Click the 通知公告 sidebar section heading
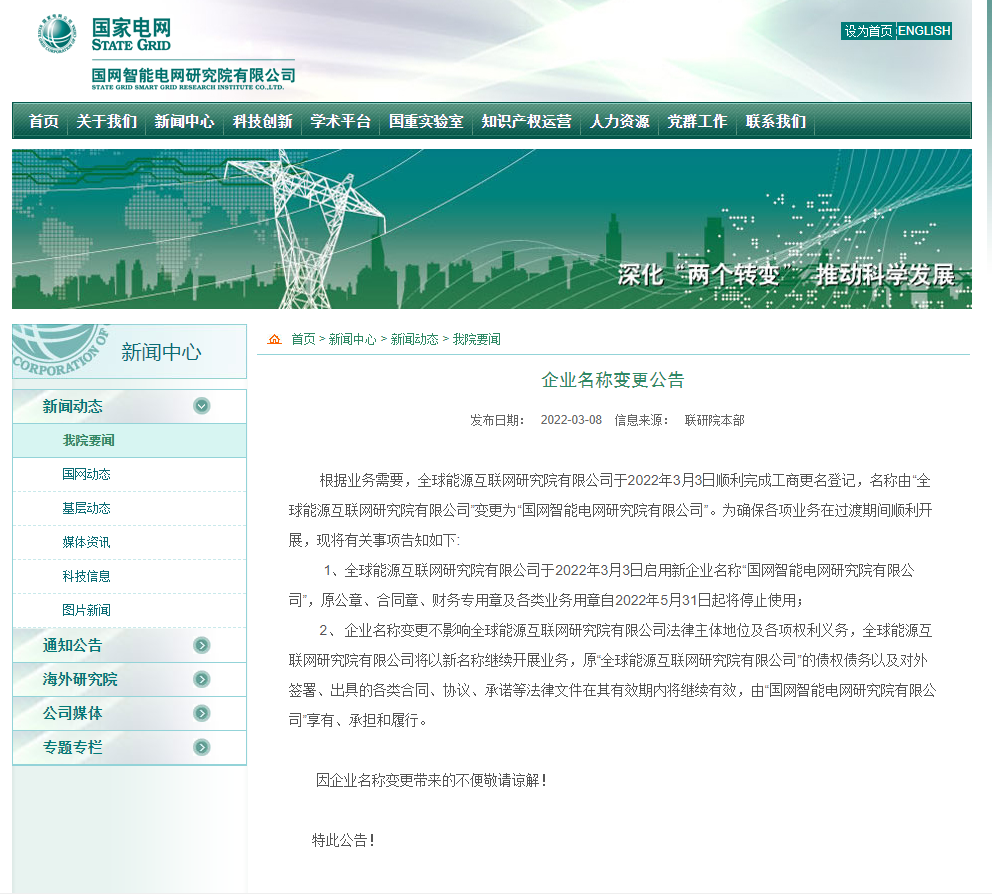The image size is (992, 896). [72, 645]
